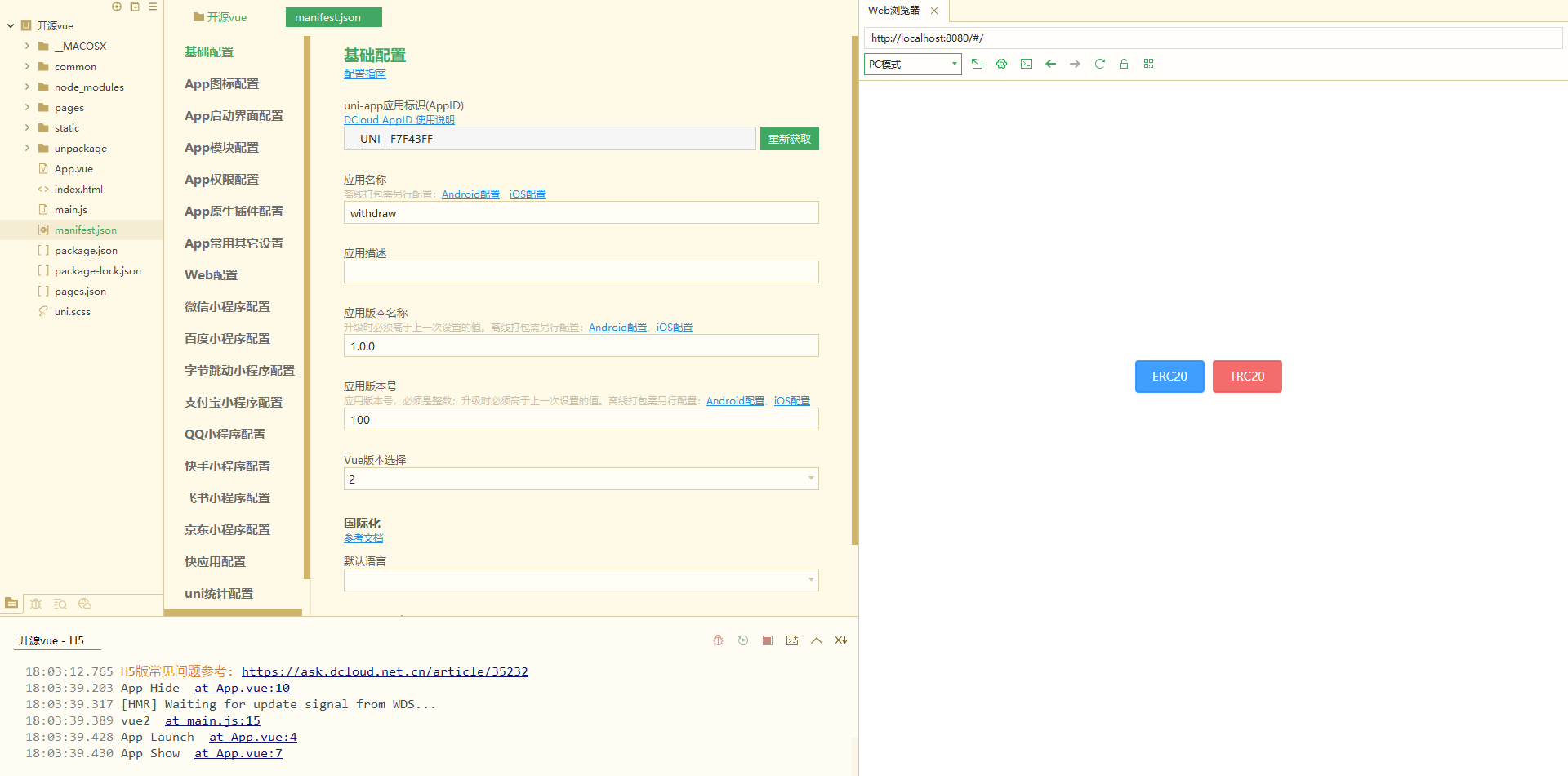Open the 配置指南 link
Viewport: 1568px width, 776px height.
point(364,74)
